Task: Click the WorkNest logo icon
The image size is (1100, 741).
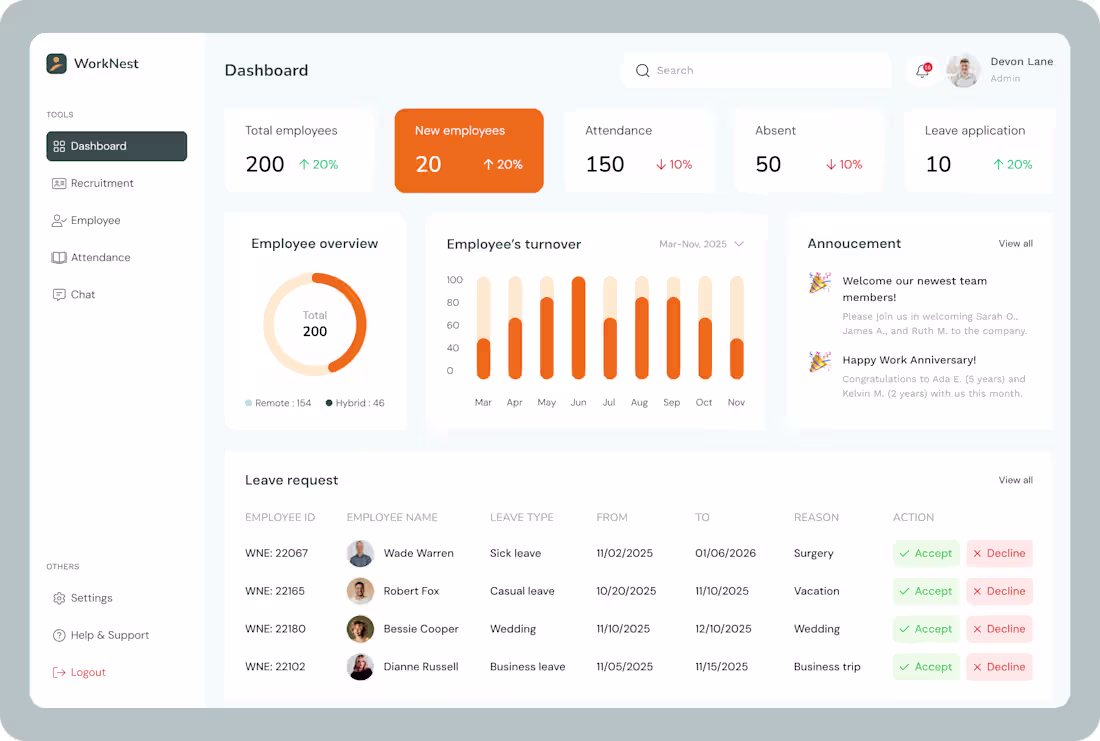Action: [x=57, y=63]
